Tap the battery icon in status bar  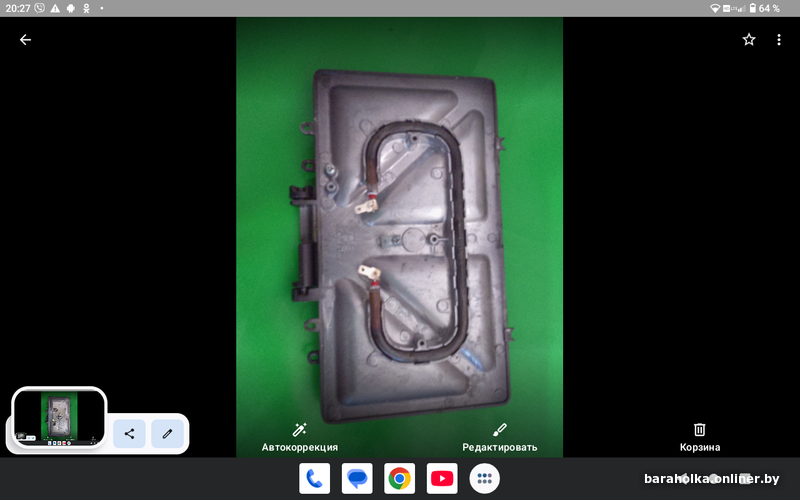pyautogui.click(x=753, y=8)
